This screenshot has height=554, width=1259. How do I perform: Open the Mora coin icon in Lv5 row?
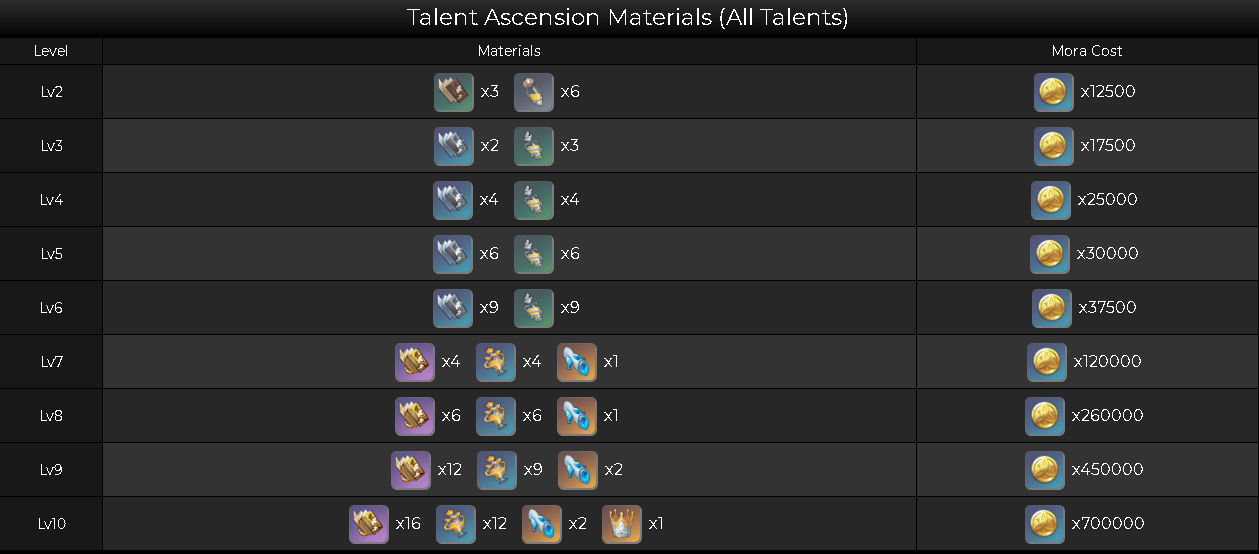1050,254
